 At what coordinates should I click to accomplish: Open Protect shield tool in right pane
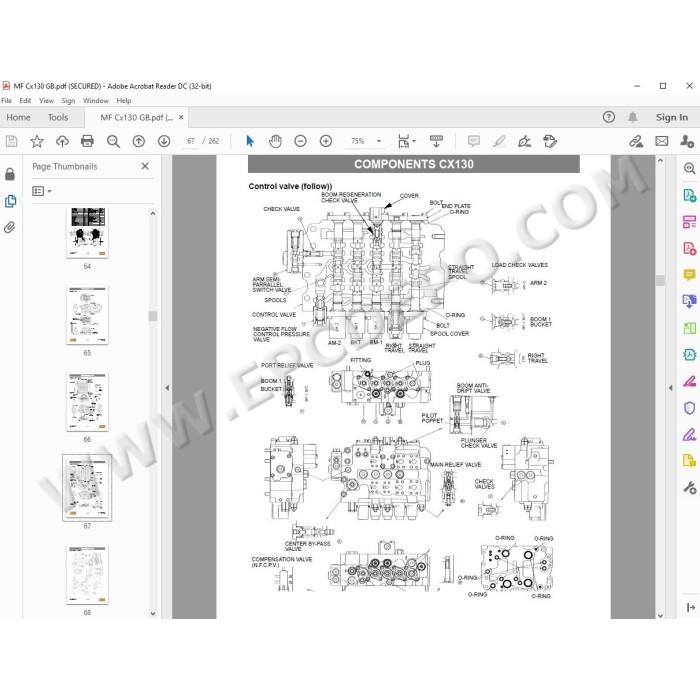689,408
